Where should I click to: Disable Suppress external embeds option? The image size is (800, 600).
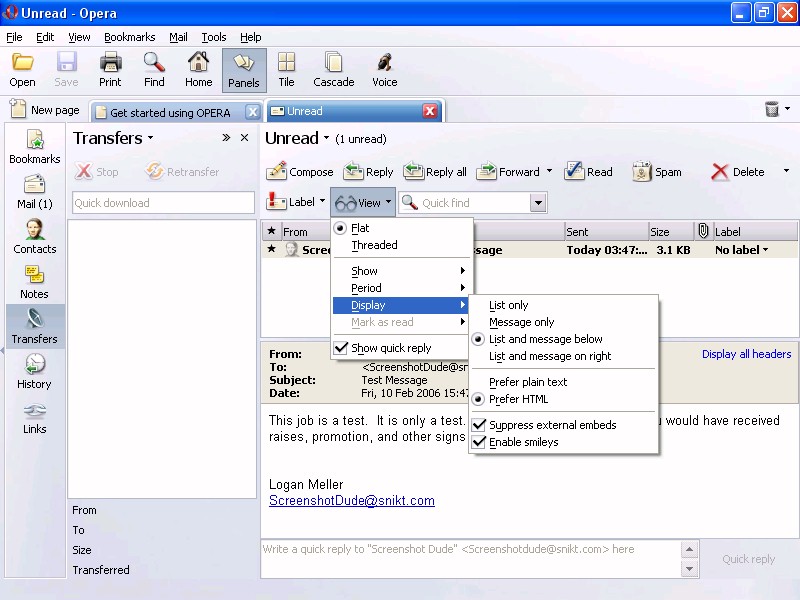tap(552, 425)
